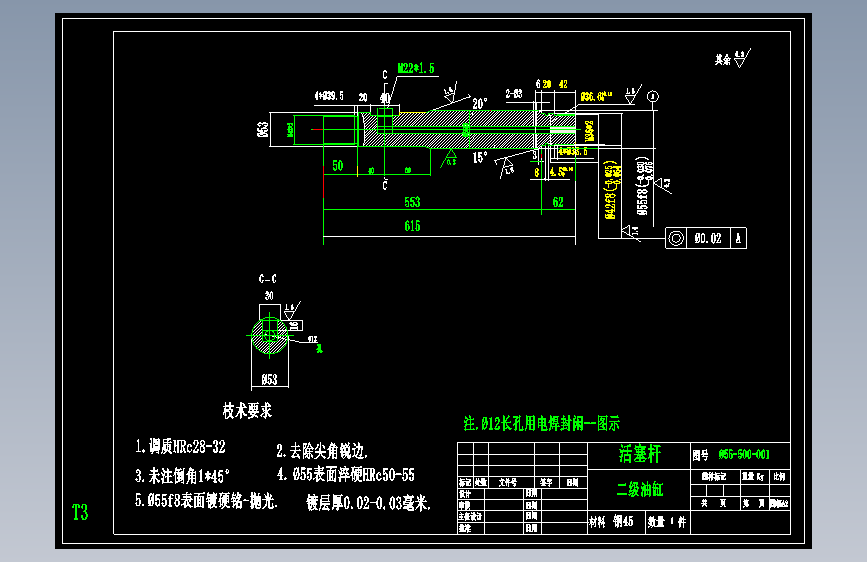Select the green note "注.Ø12长孔用电焊封闭--图示"
This screenshot has height=562, width=867.
point(542,424)
